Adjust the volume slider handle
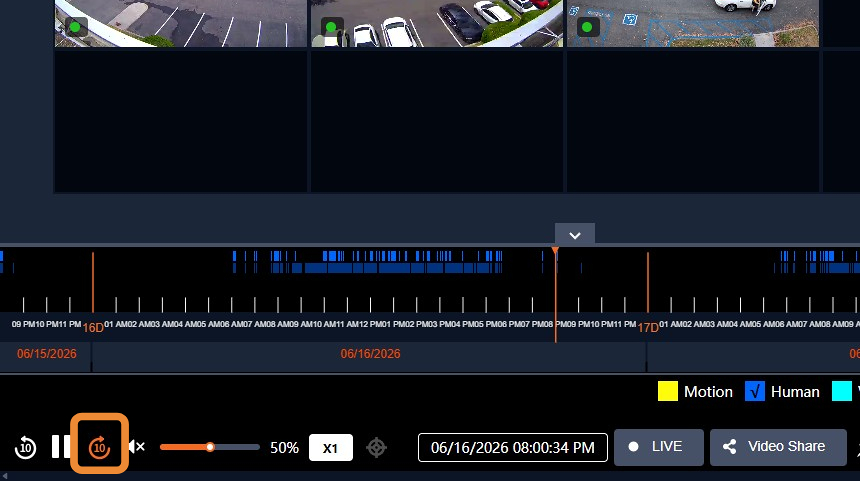This screenshot has height=481, width=860. (210, 447)
